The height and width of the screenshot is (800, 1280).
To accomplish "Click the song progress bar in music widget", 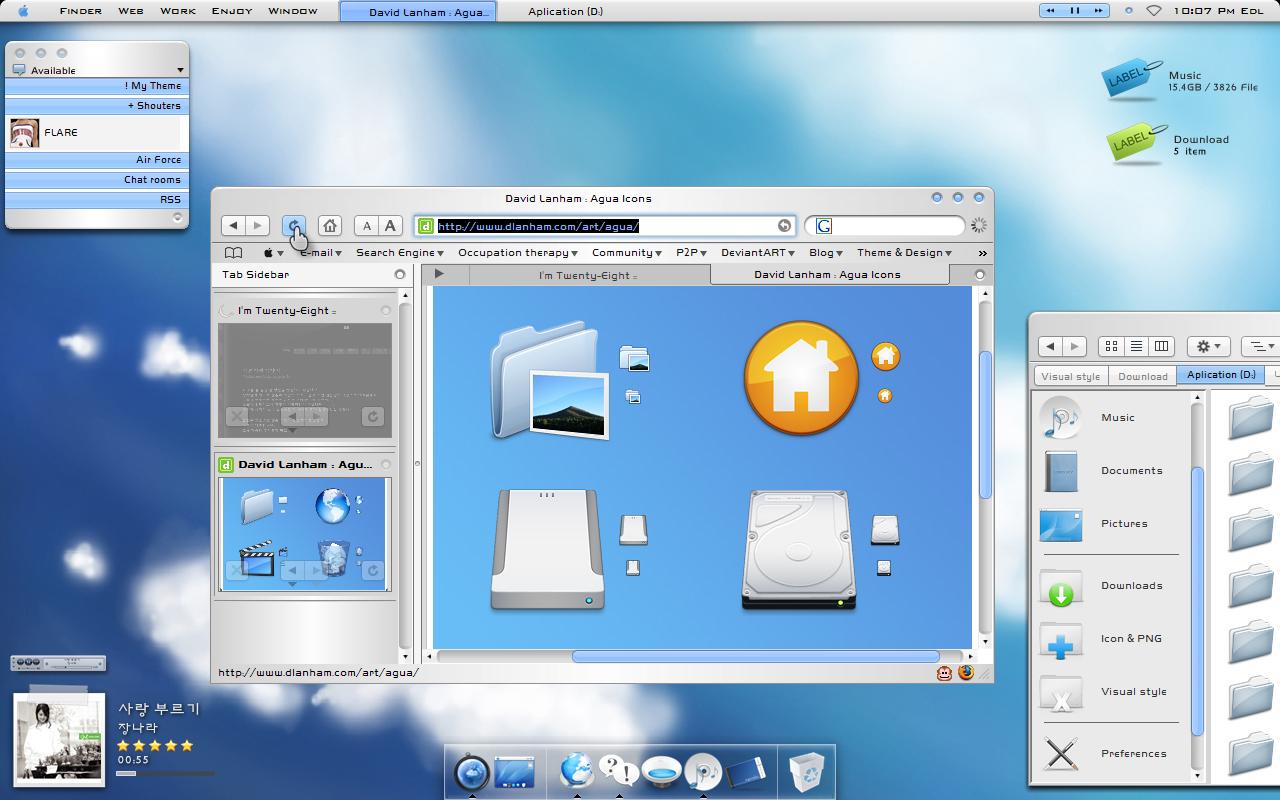I will coord(165,773).
